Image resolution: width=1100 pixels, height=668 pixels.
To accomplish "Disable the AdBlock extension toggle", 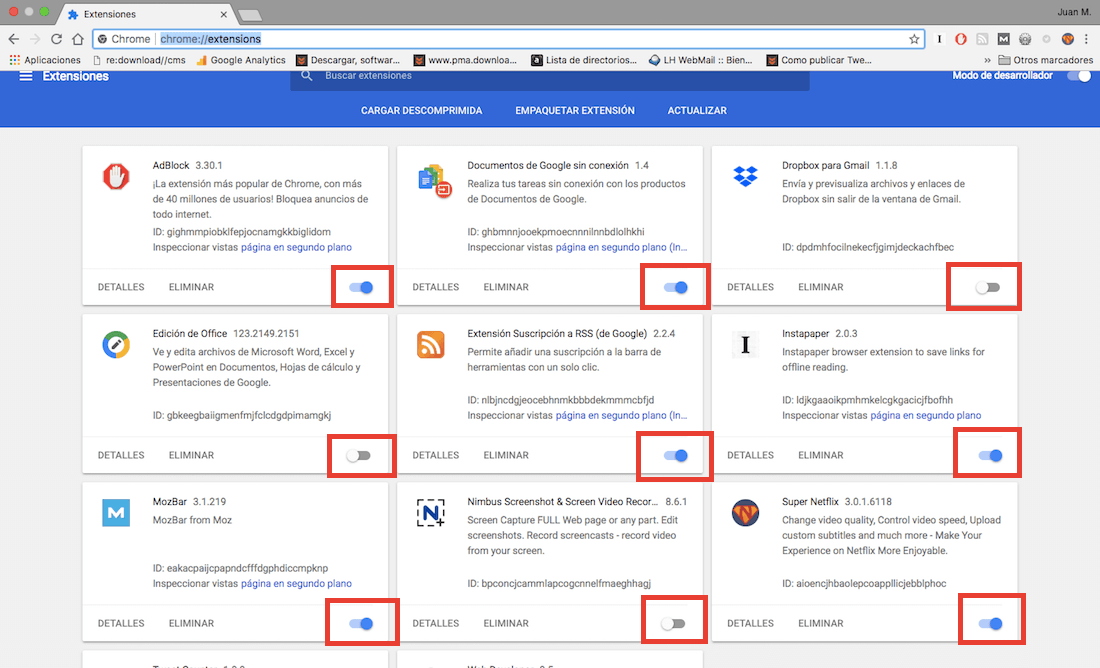I will [362, 287].
